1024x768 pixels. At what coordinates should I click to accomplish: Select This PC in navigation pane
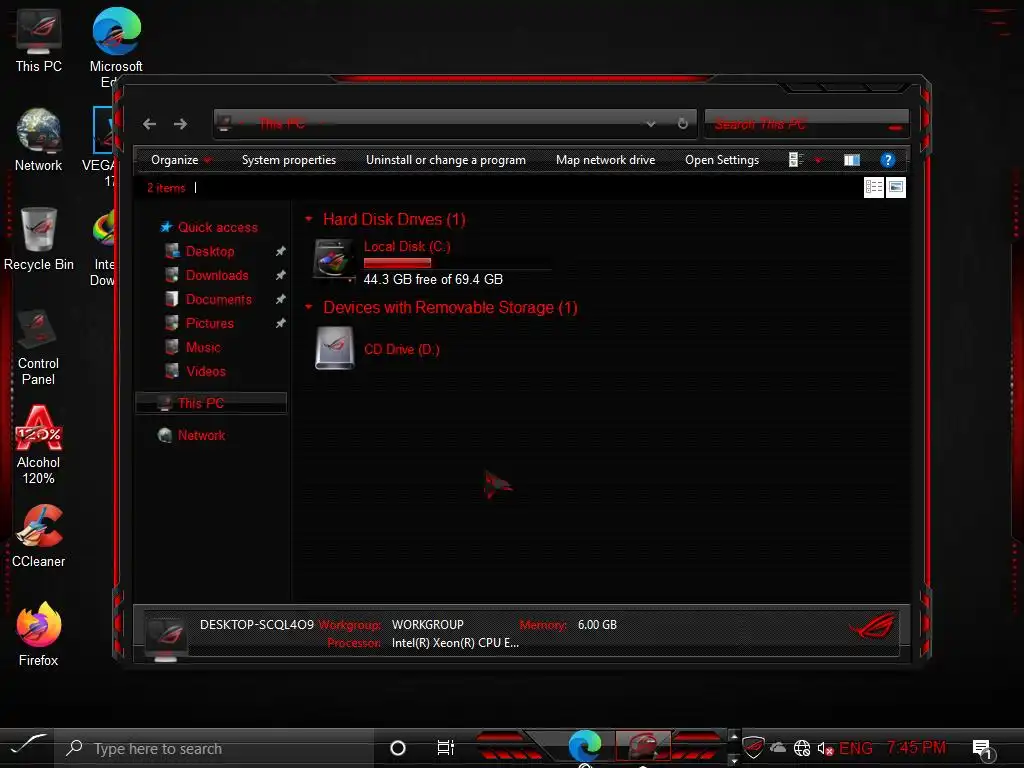click(x=211, y=403)
